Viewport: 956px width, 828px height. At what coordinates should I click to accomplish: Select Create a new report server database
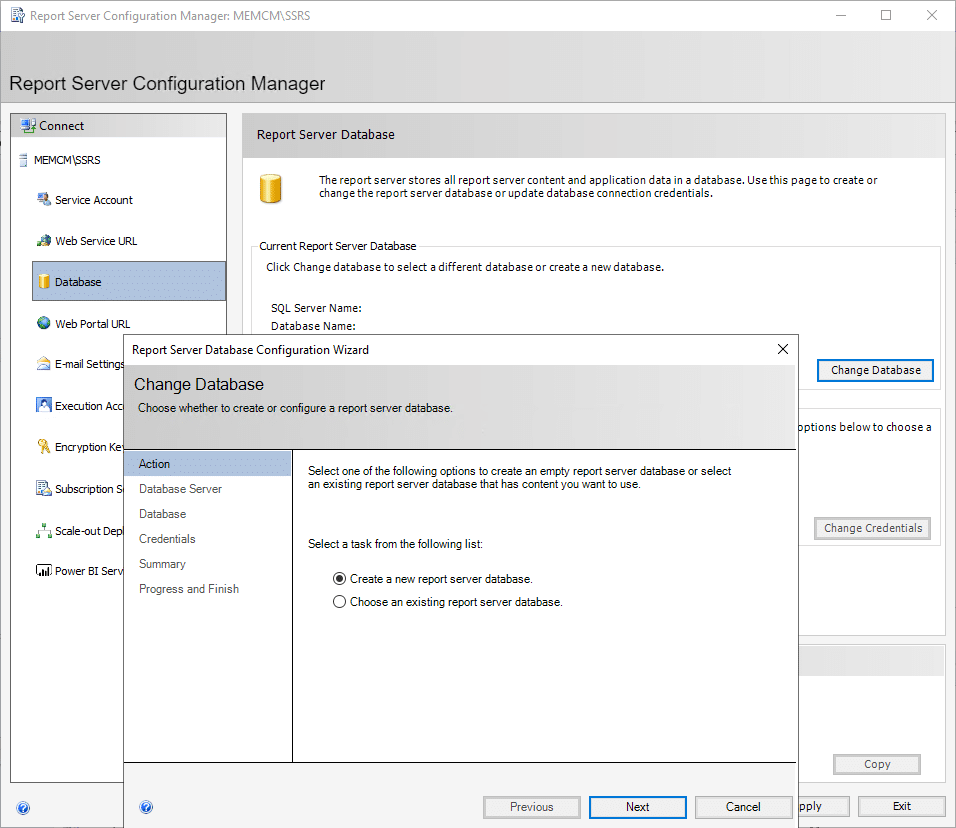coord(340,579)
